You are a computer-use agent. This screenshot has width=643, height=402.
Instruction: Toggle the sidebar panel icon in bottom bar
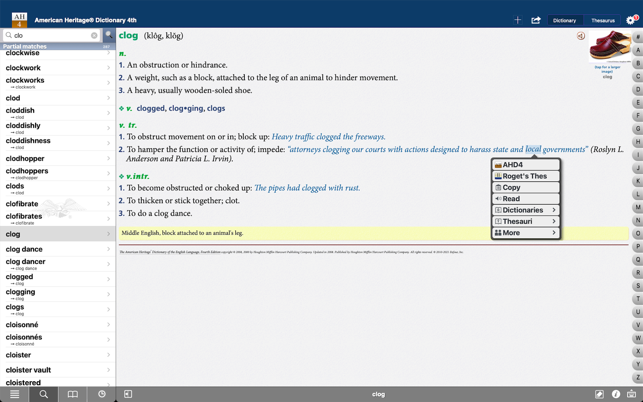(x=128, y=394)
